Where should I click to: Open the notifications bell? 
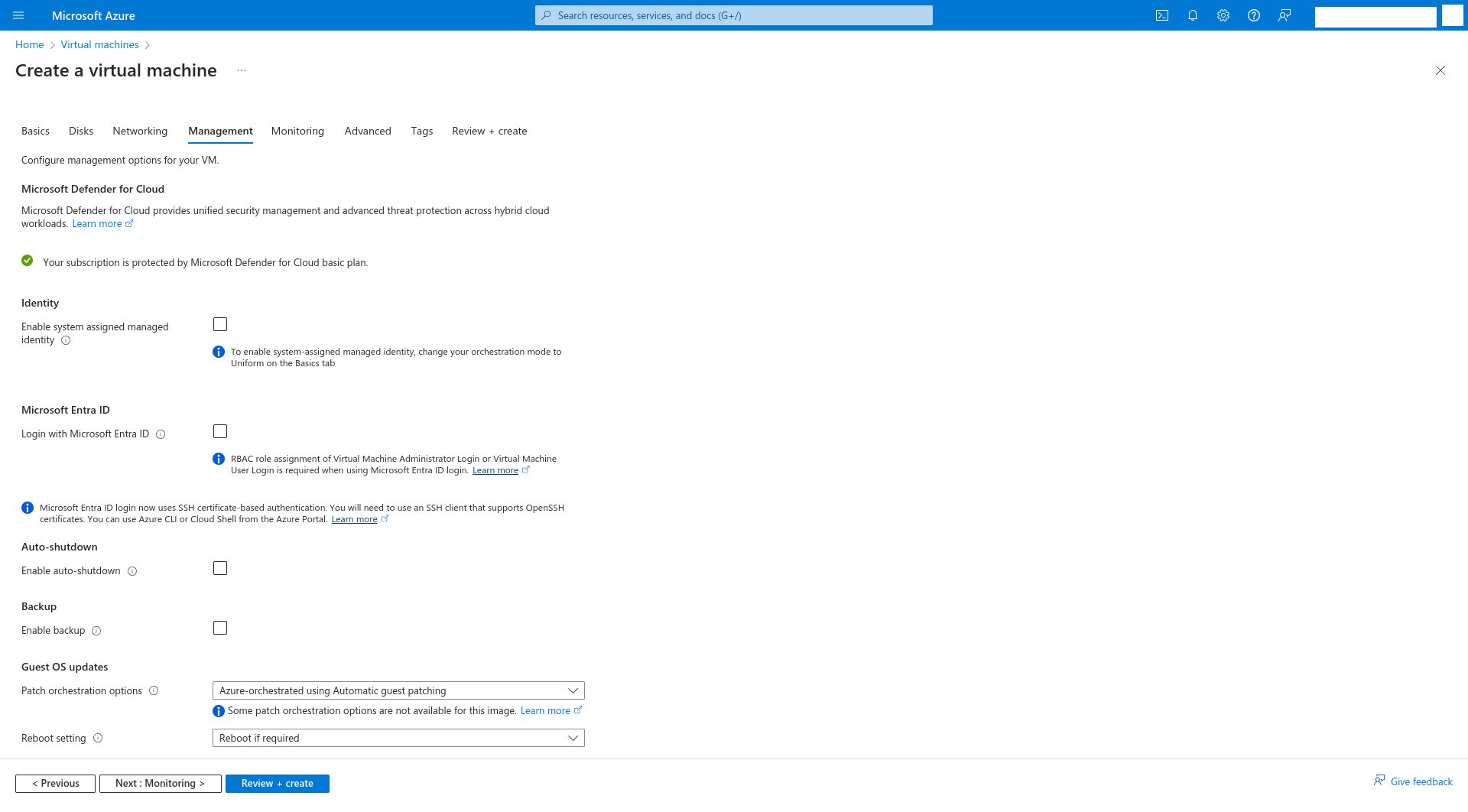[1193, 15]
